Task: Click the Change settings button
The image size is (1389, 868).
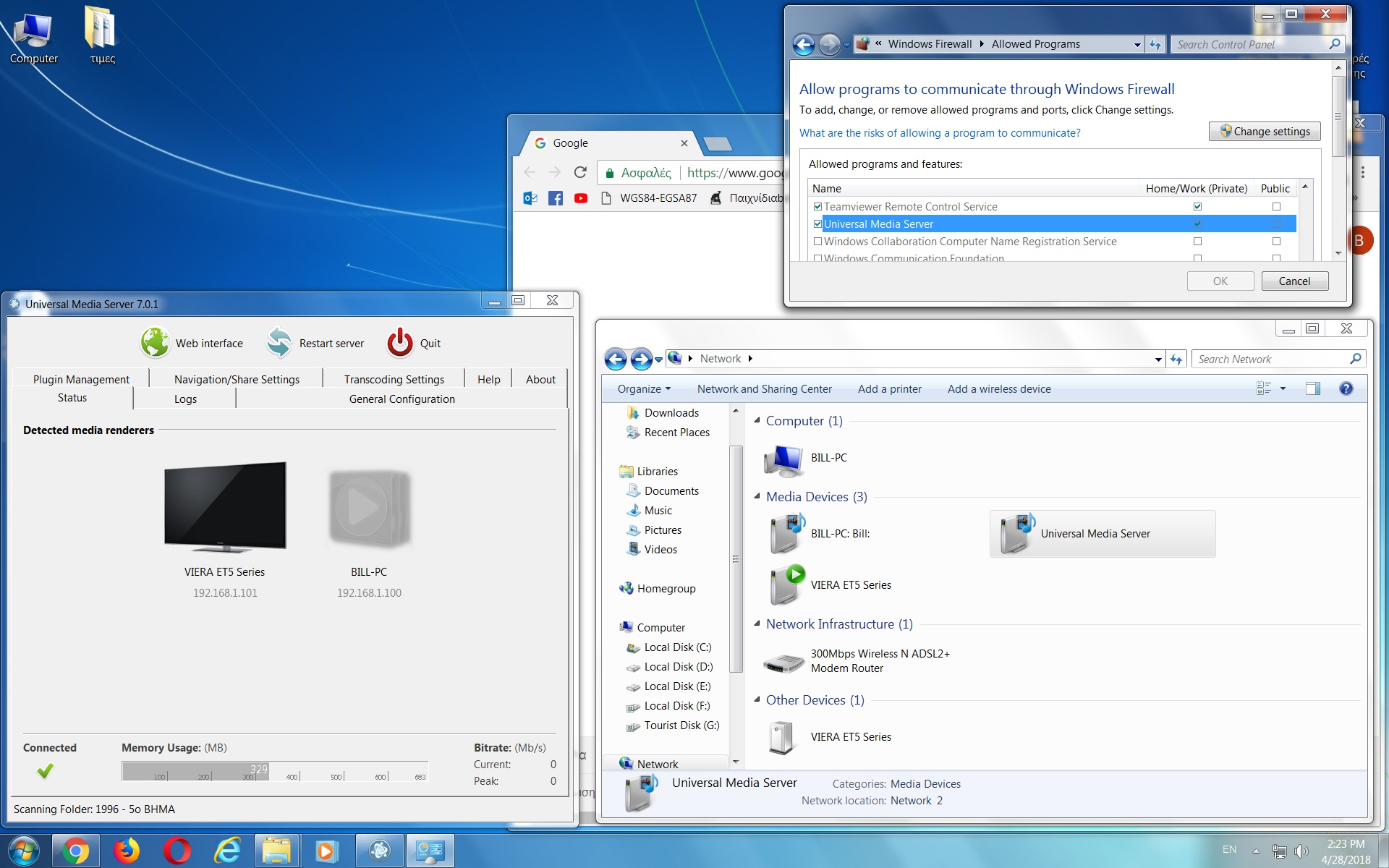Action: 1265,132
